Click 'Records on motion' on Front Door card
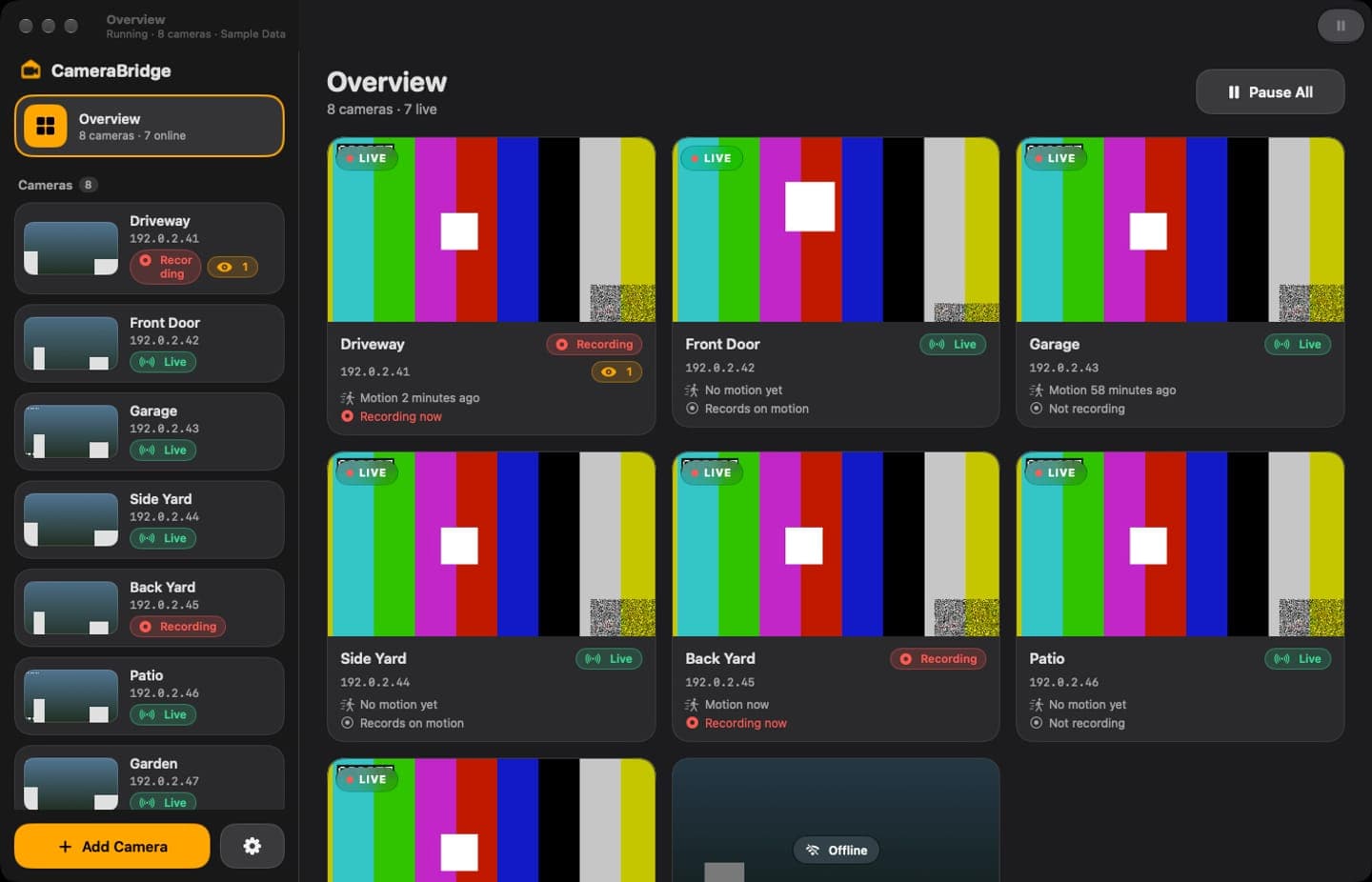This screenshot has height=882, width=1372. click(757, 409)
